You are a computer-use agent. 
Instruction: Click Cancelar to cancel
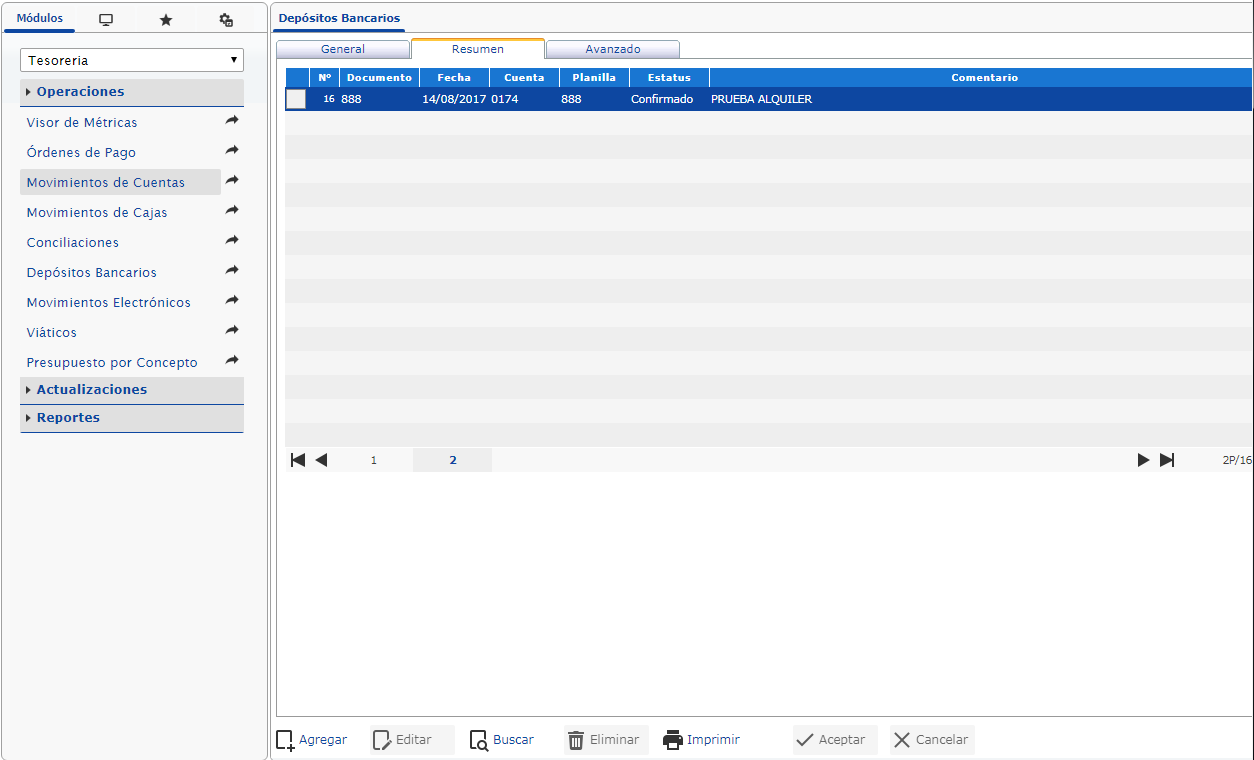(931, 740)
